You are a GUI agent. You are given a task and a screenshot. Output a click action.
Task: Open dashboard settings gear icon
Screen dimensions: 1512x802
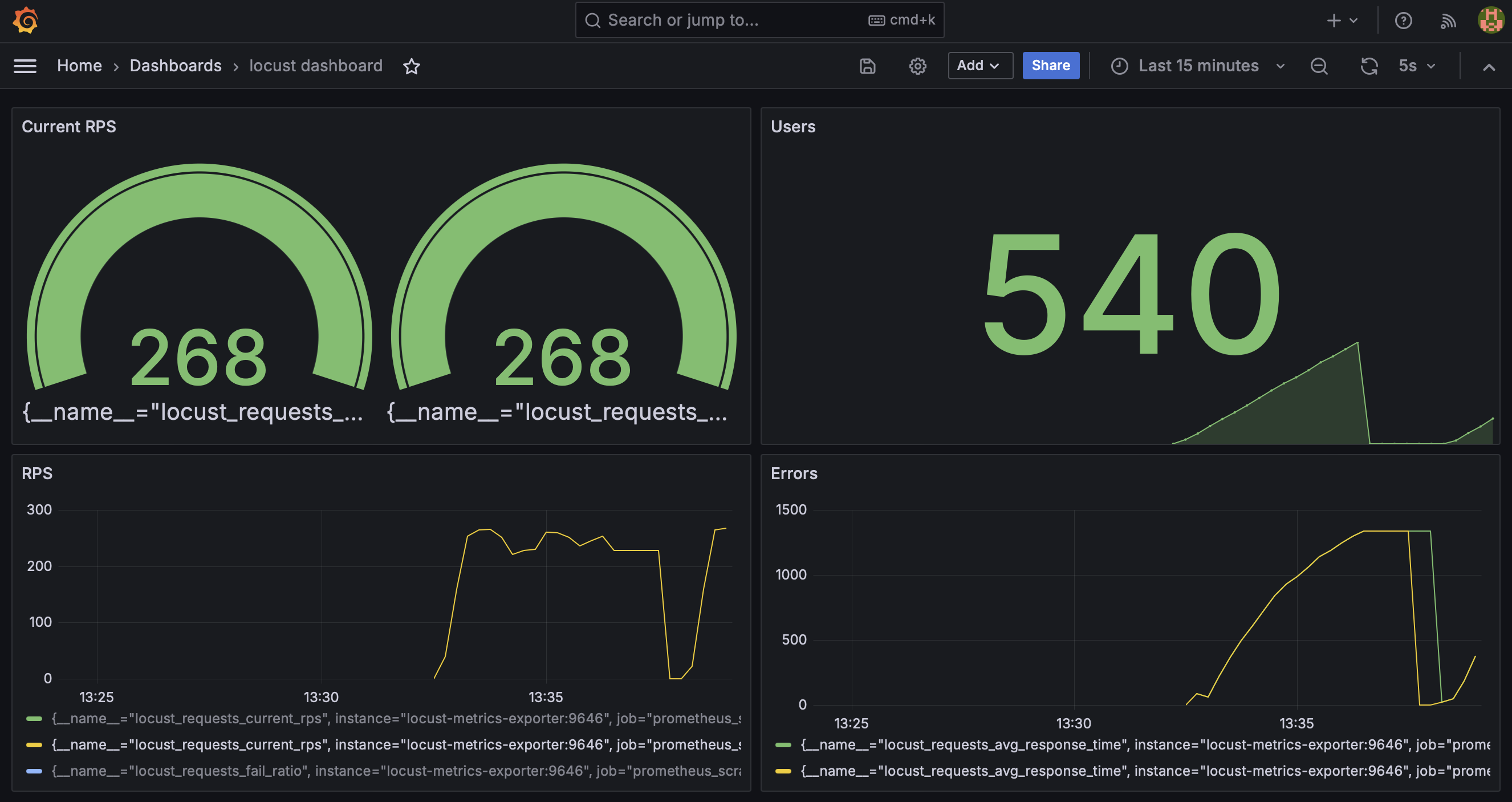tap(917, 66)
